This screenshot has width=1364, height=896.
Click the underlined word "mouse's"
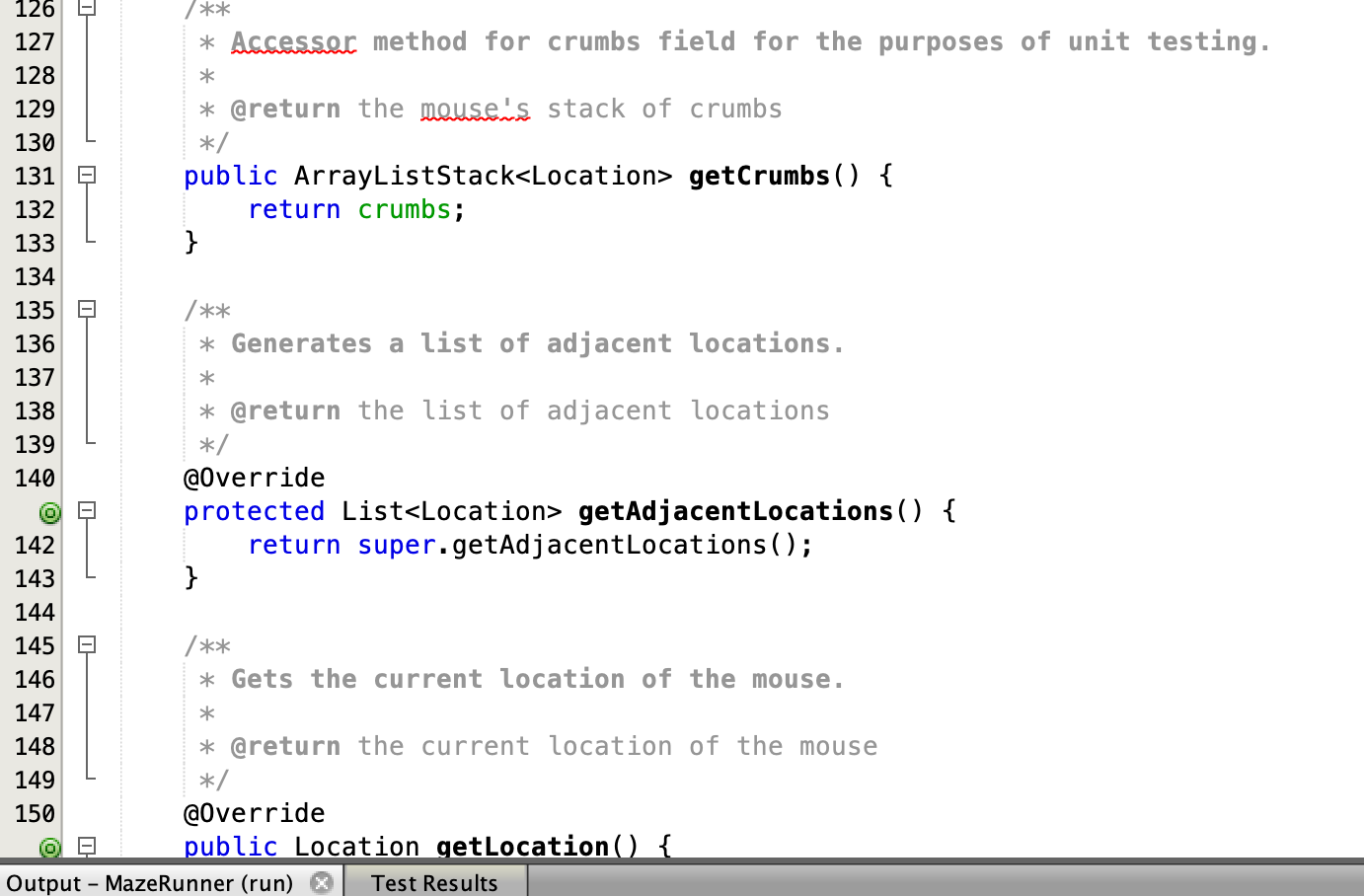(475, 109)
